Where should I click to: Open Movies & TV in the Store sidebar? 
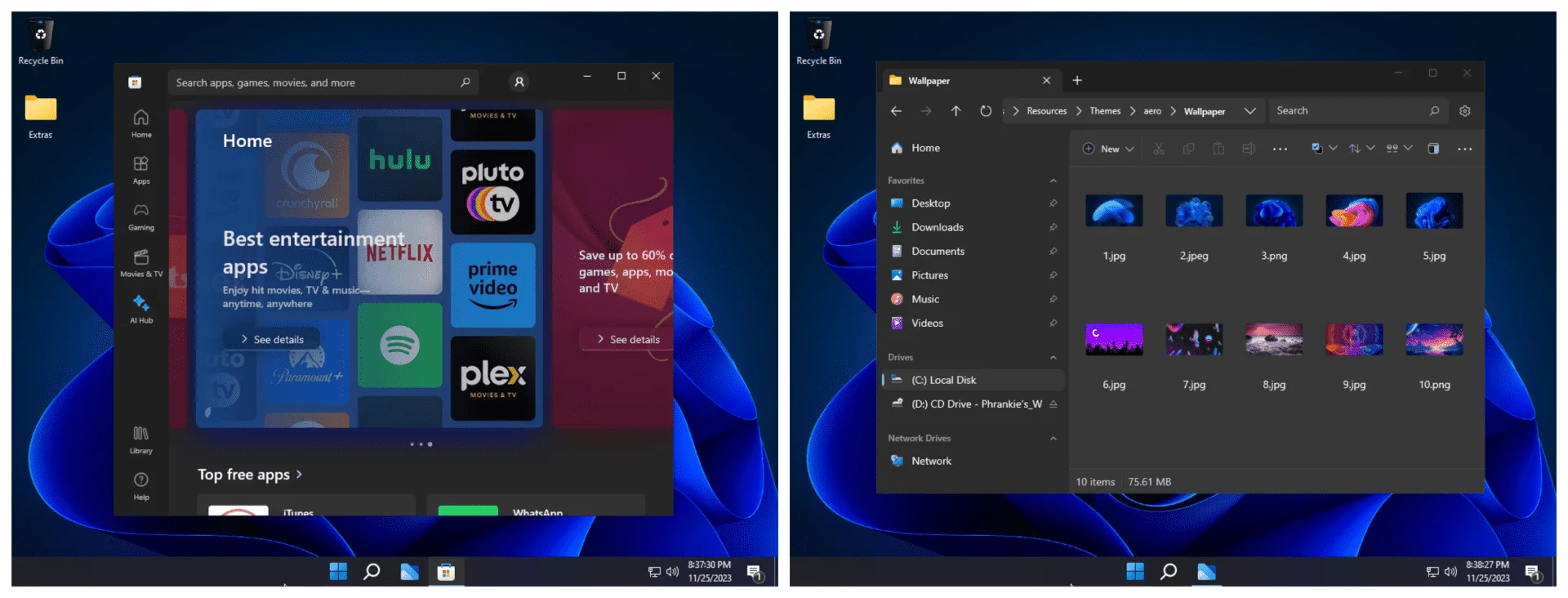click(x=141, y=264)
